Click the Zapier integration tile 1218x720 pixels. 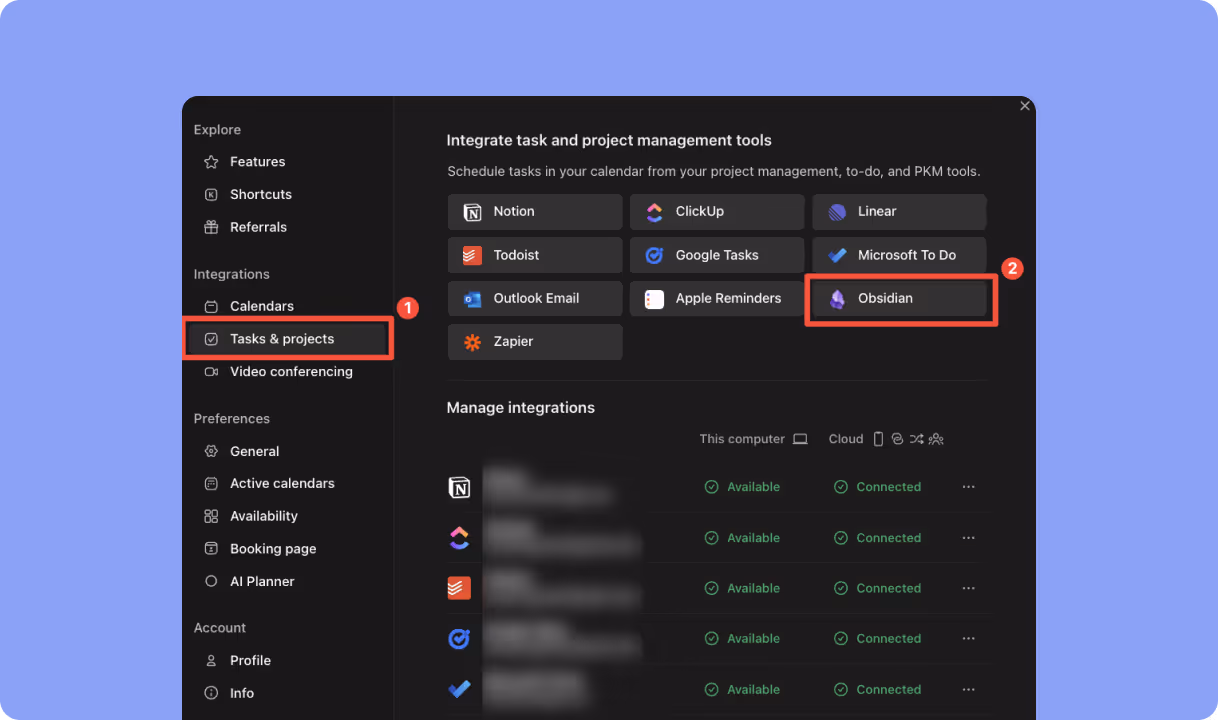(534, 342)
